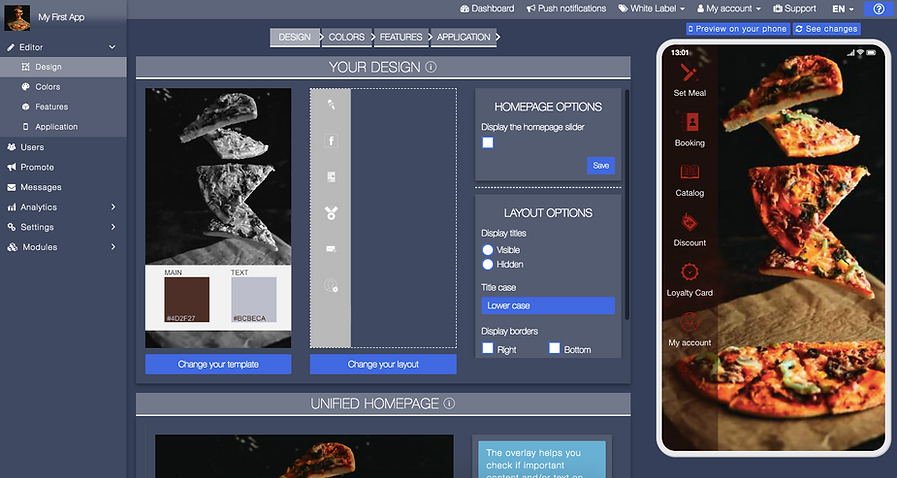Open the Support link in top bar
The image size is (897, 478).
(x=795, y=9)
